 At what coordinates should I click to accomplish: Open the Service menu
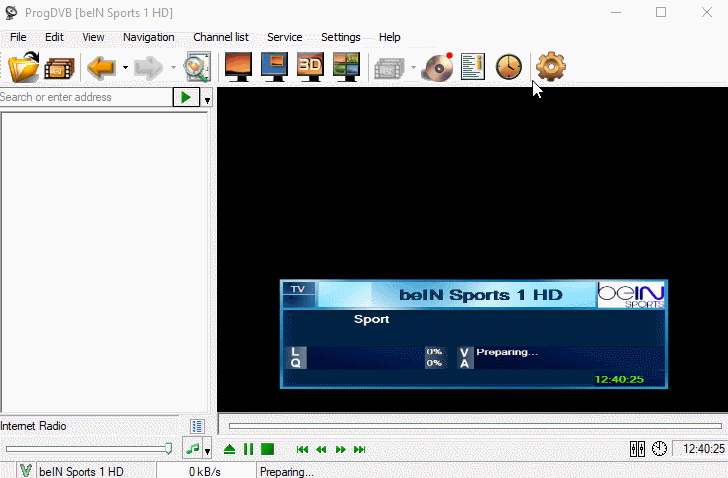(x=285, y=37)
